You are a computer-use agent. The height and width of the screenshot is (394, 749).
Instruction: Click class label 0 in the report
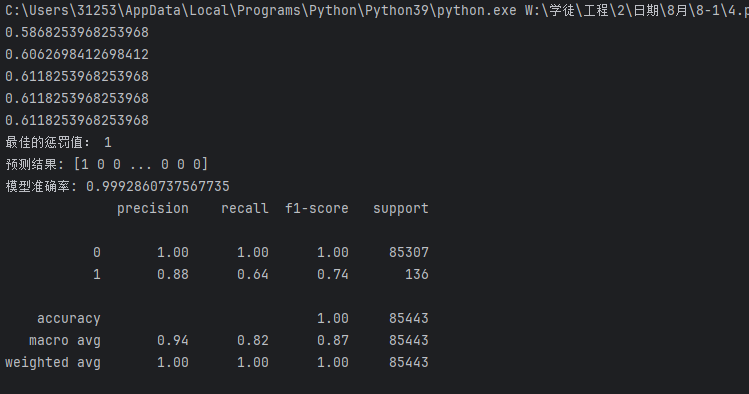(97, 252)
